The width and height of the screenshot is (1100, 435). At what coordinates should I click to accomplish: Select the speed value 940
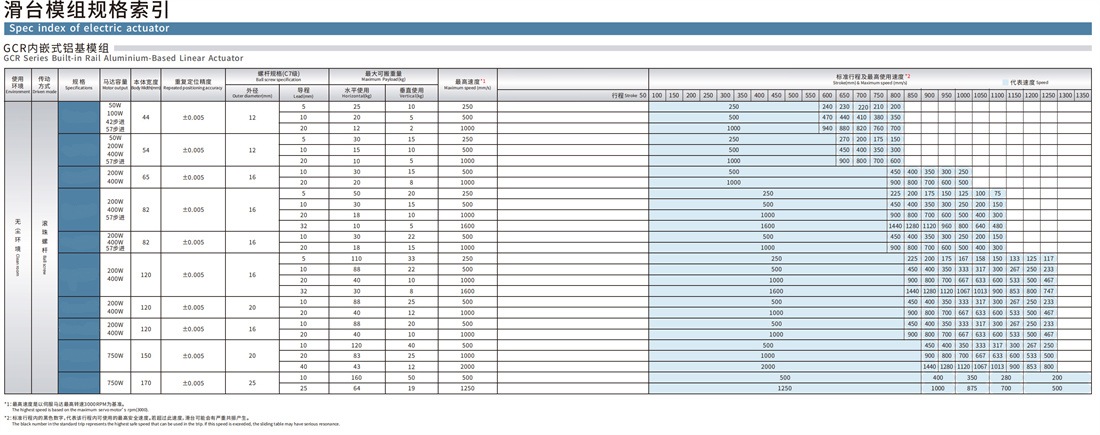[827, 128]
